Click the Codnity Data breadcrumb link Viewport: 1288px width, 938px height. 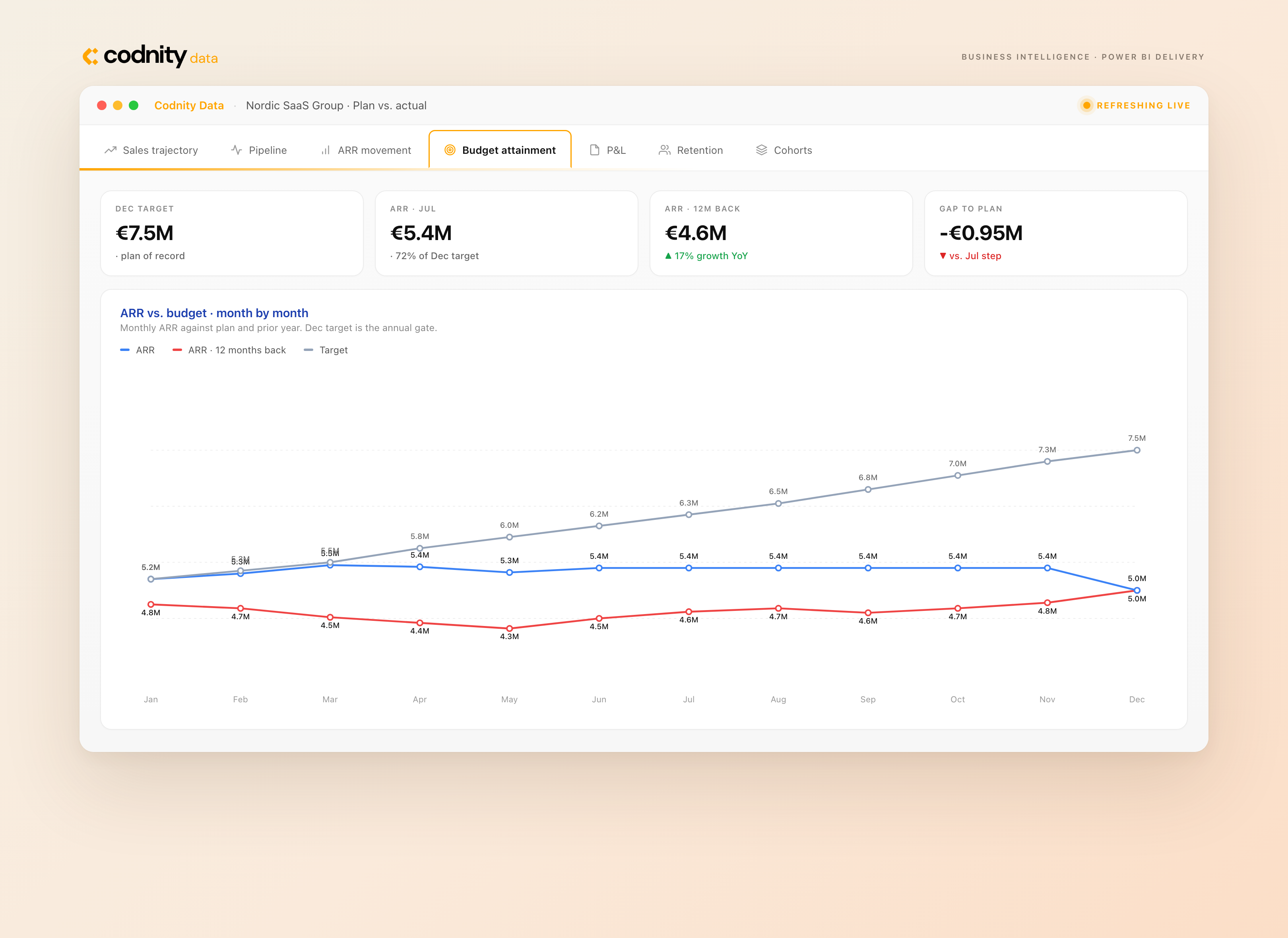coord(189,106)
